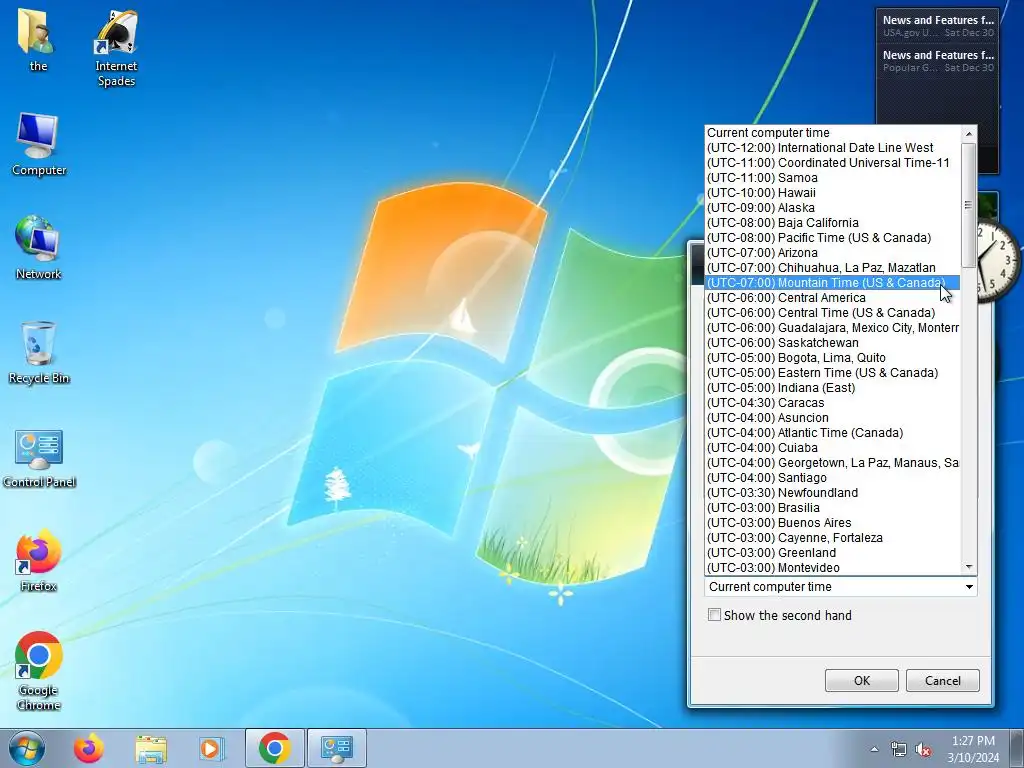This screenshot has height=768, width=1024.
Task: Select Newfoundland time zone
Action: pos(833,493)
